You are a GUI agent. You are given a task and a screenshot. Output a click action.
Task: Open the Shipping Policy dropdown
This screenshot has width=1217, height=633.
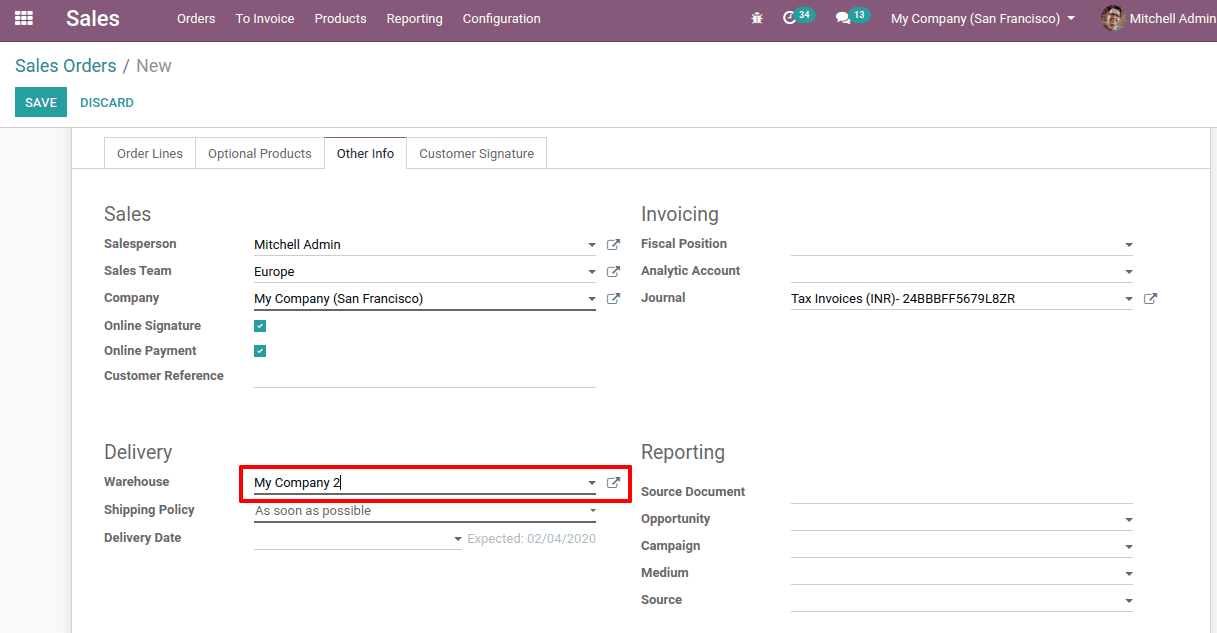425,511
